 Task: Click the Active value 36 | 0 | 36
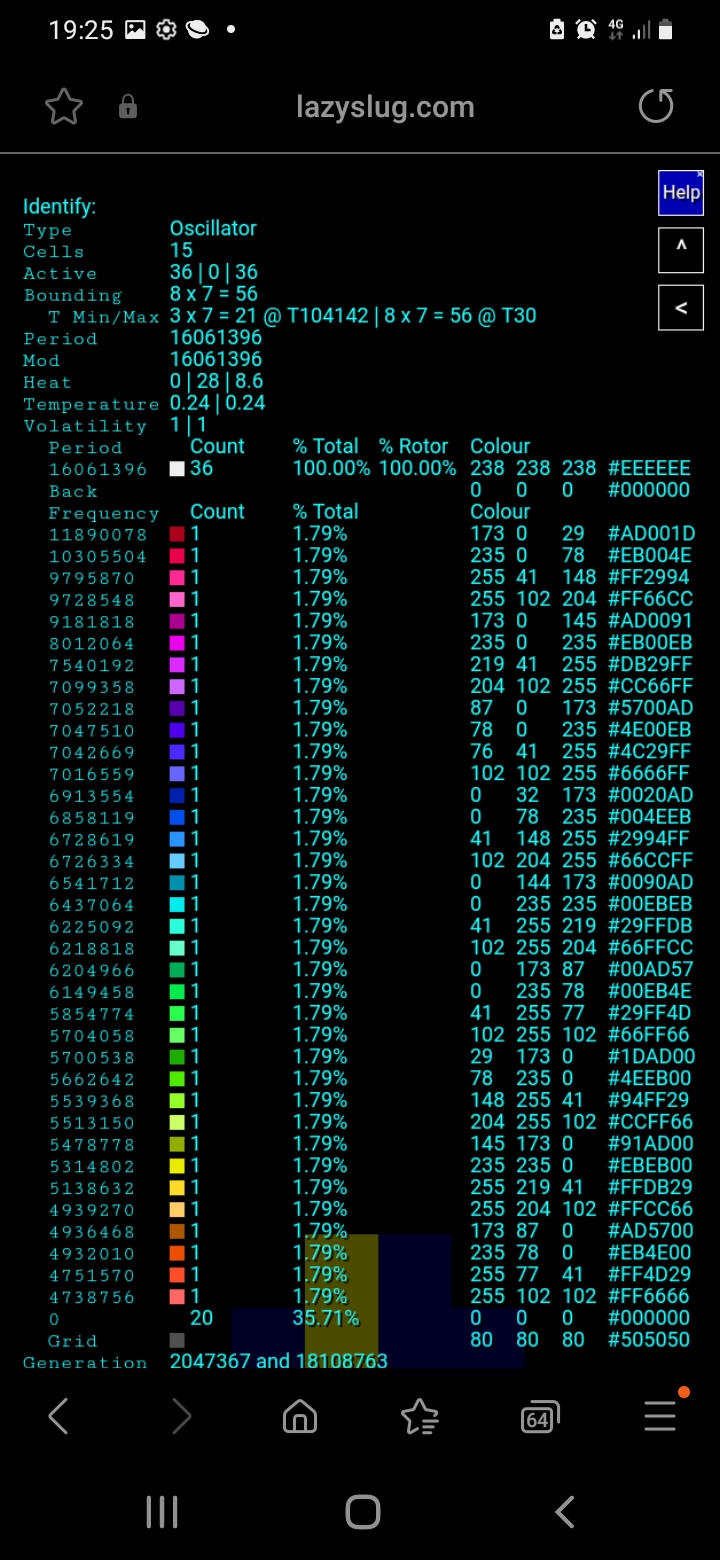point(213,272)
